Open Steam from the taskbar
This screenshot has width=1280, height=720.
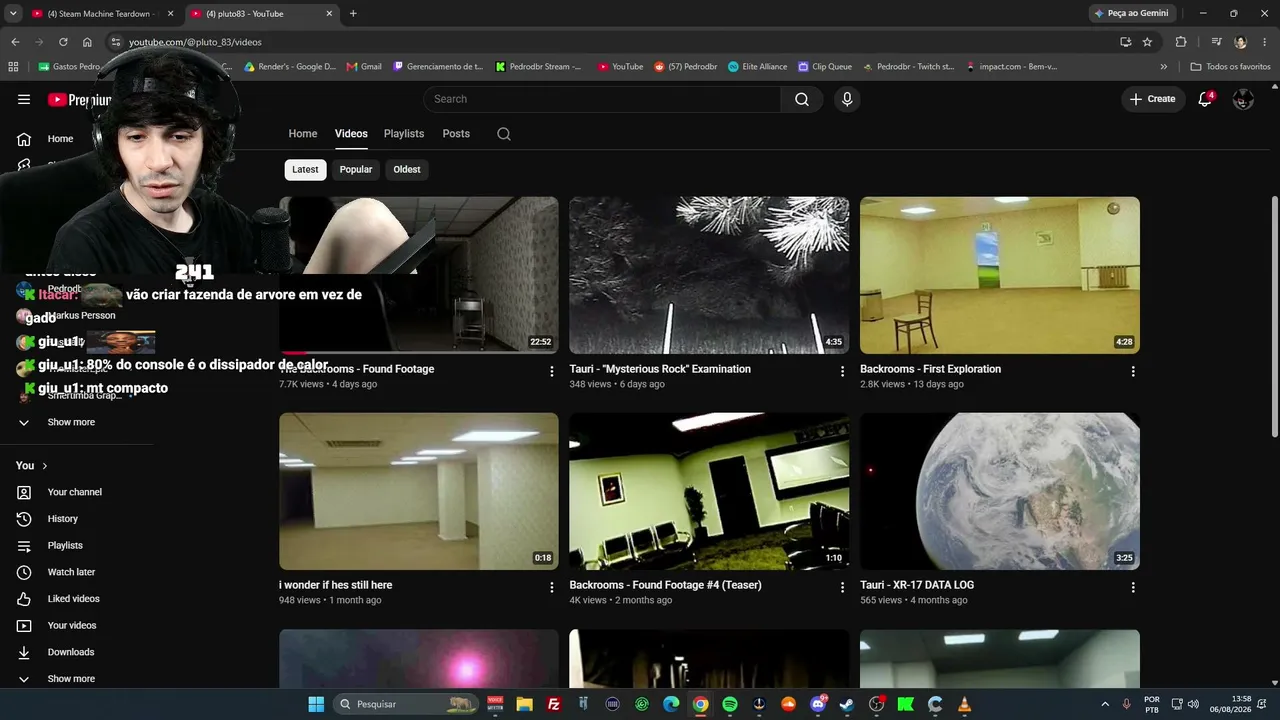click(847, 704)
